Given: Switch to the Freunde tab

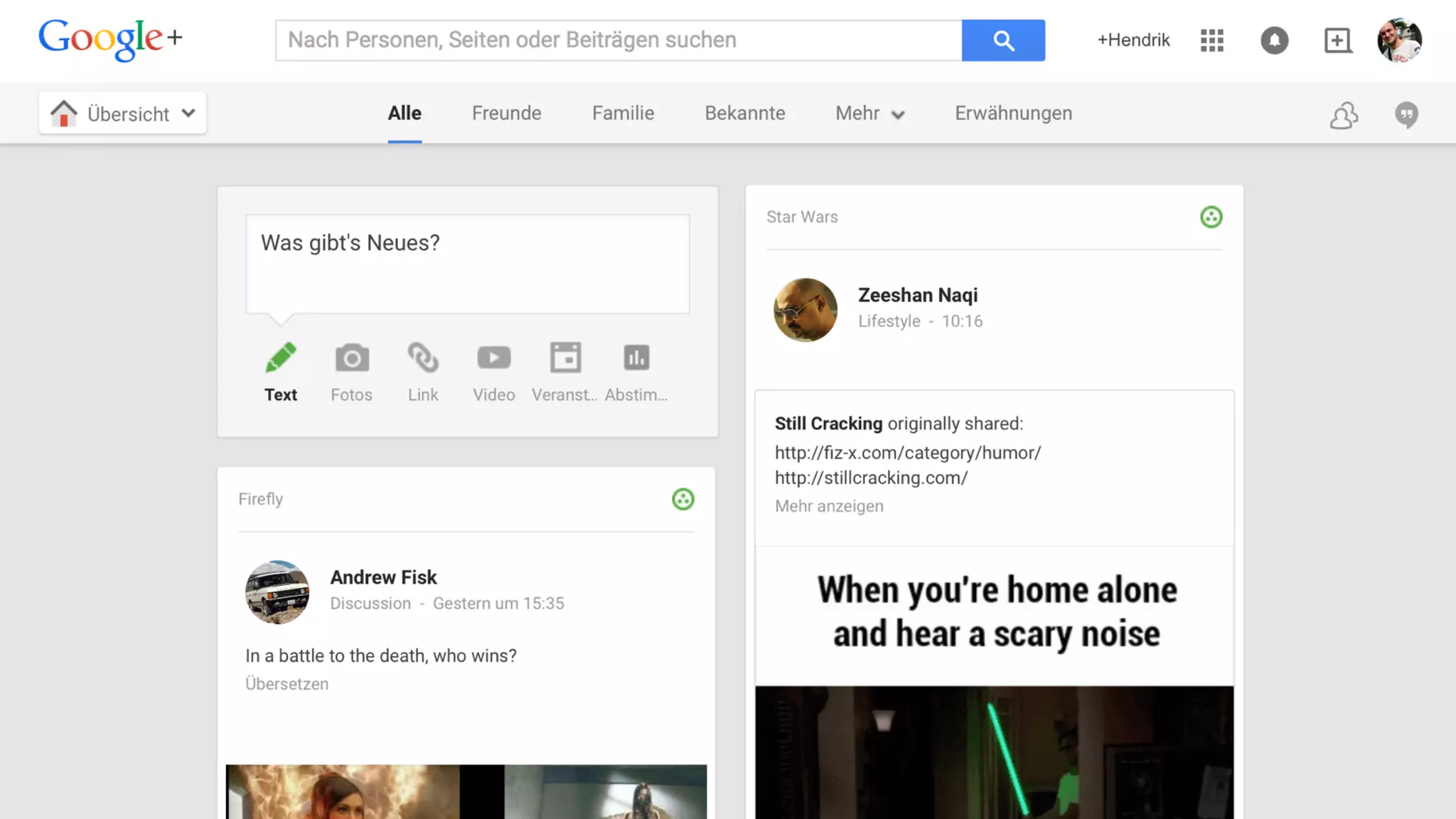Looking at the screenshot, I should coord(506,114).
